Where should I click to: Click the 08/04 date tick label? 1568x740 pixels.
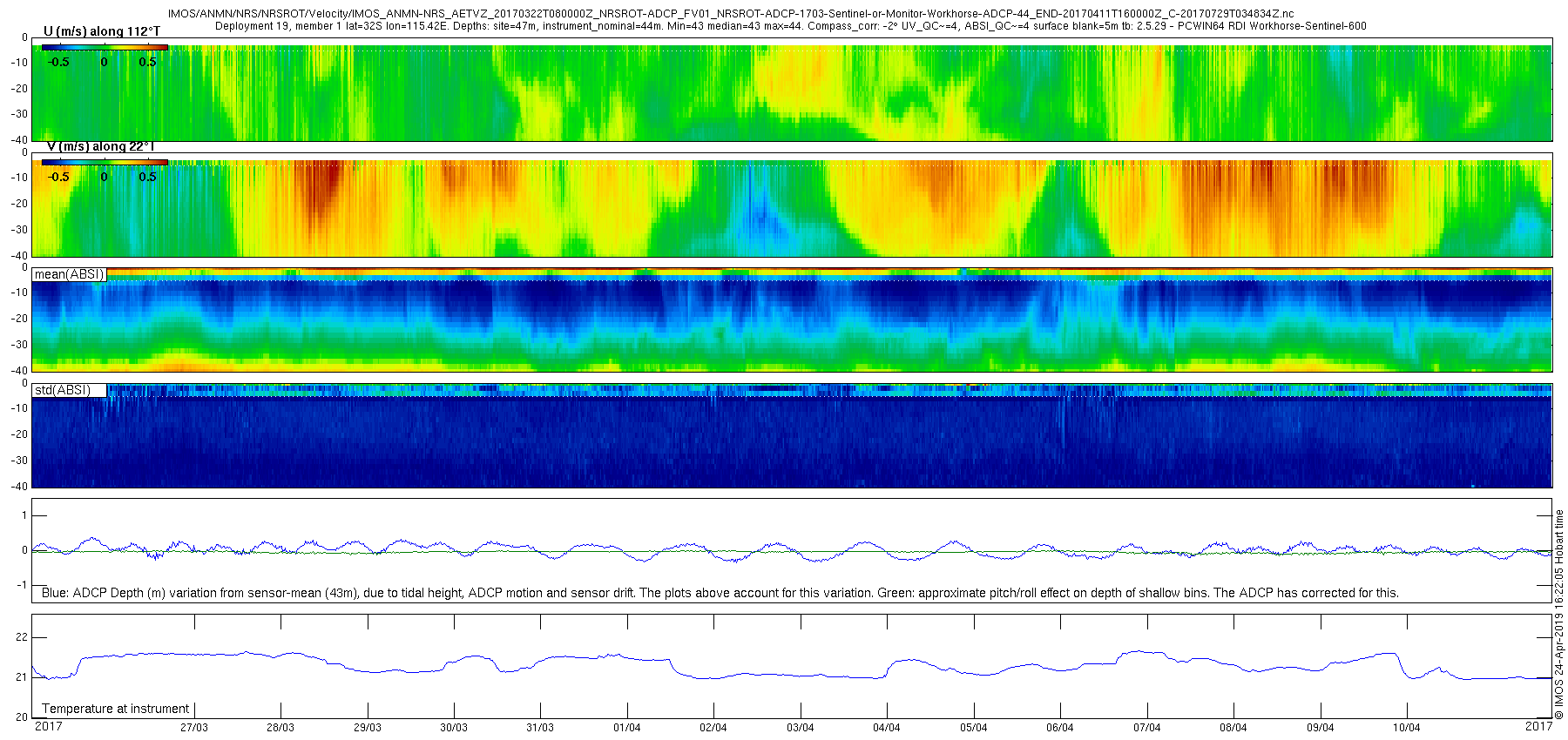point(1233,728)
